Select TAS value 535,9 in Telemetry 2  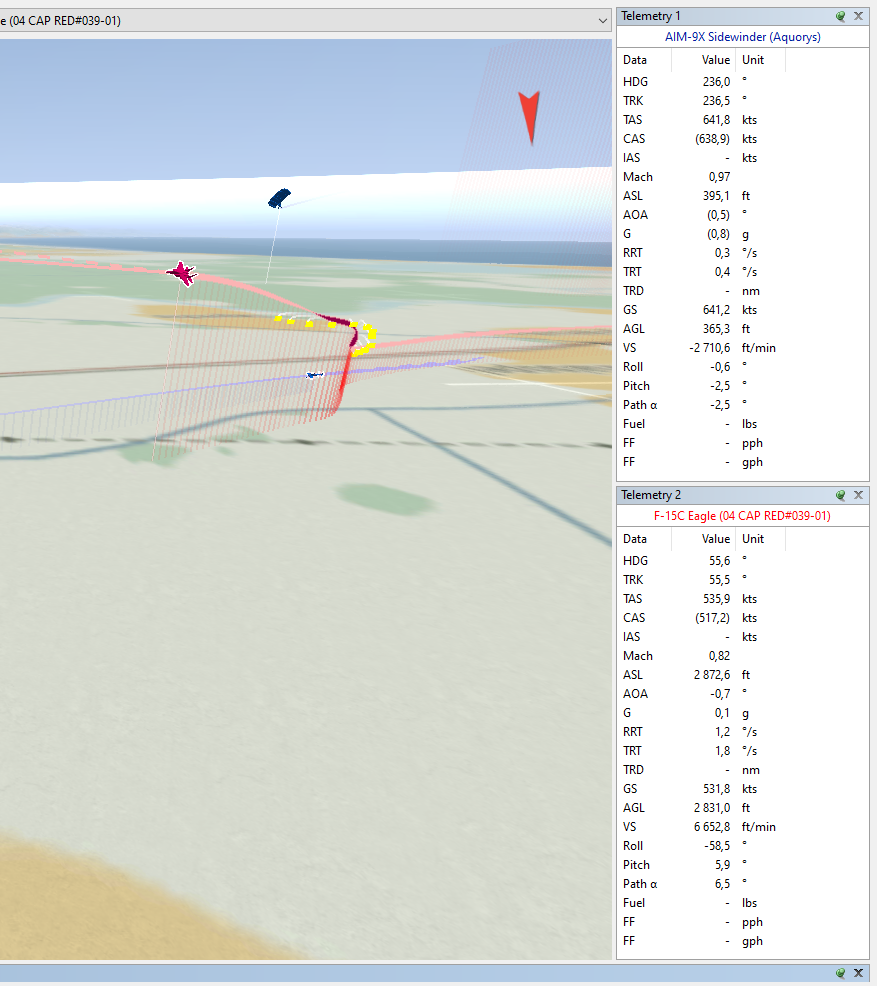tap(717, 599)
